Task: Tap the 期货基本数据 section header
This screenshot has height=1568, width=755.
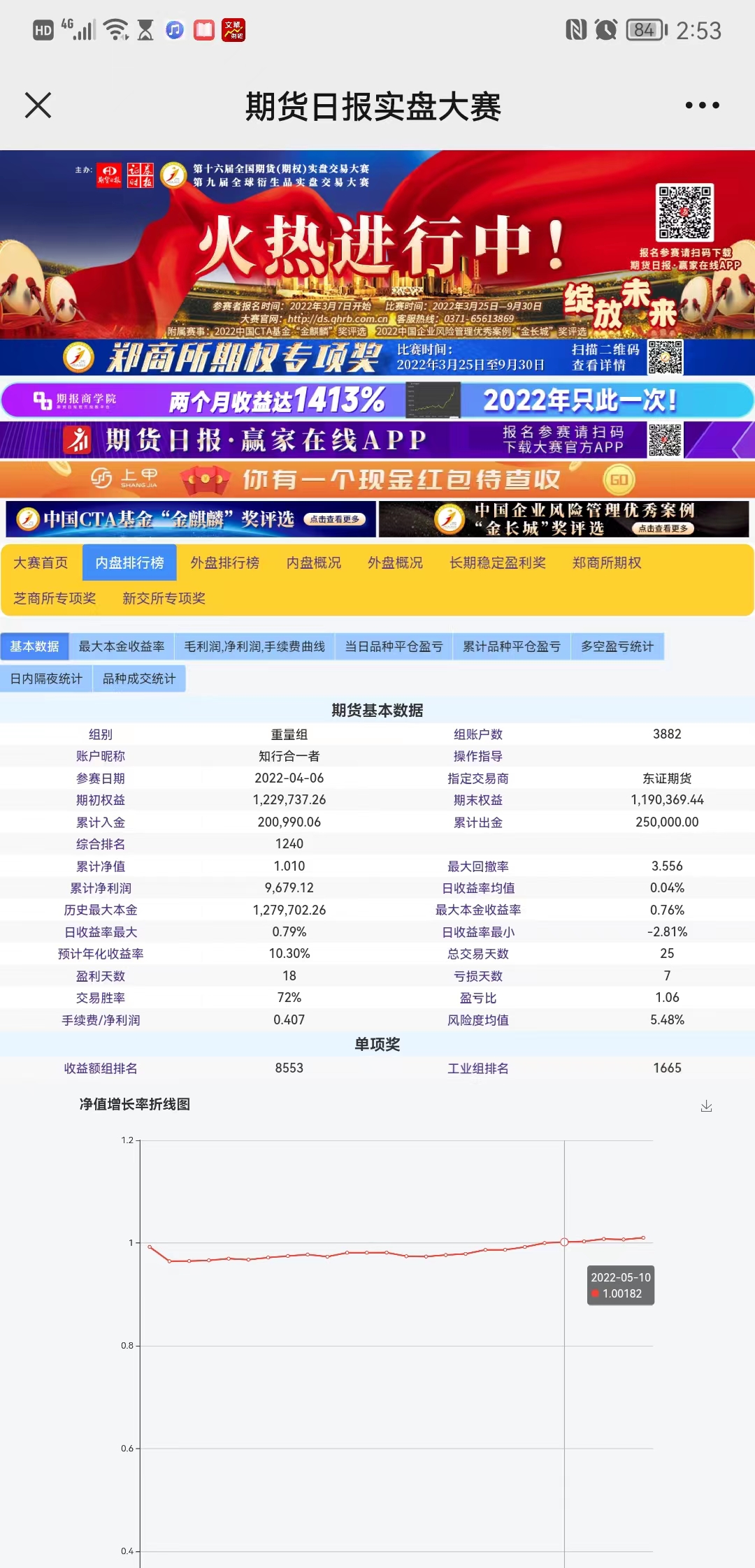Action: click(377, 710)
